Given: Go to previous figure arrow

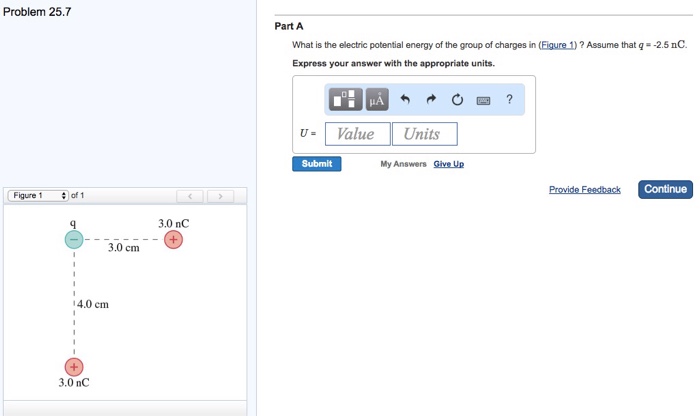Looking at the screenshot, I should 190,196.
